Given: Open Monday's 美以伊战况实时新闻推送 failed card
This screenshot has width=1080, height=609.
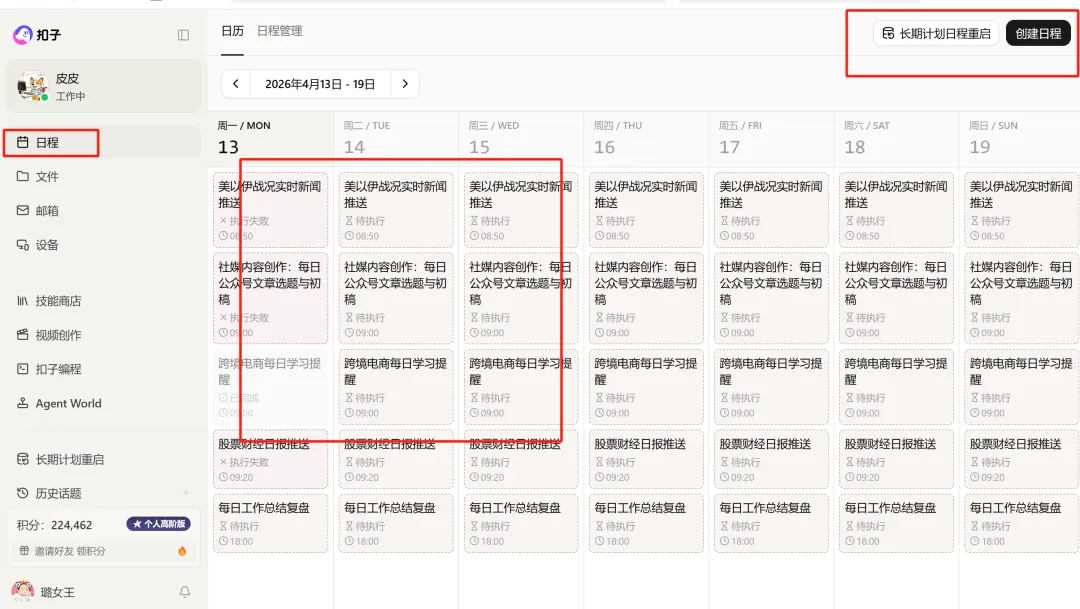Looking at the screenshot, I should 271,210.
